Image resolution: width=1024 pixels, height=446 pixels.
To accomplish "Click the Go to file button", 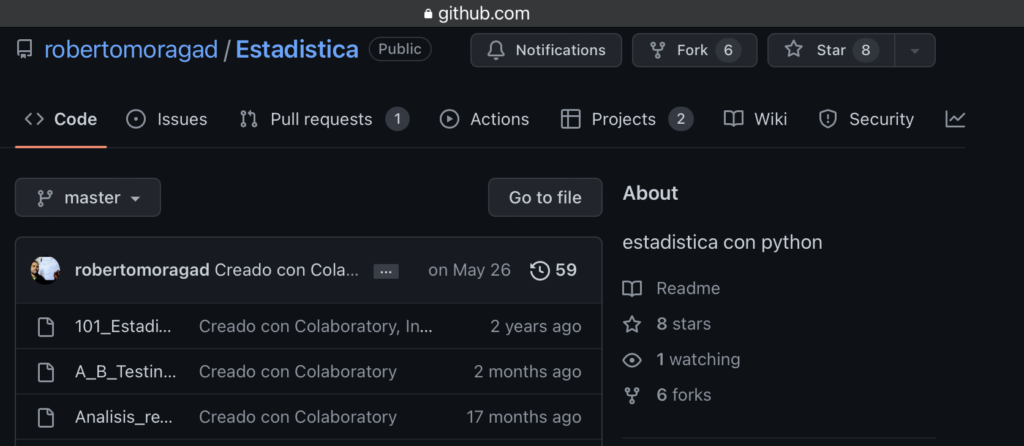I will 545,198.
